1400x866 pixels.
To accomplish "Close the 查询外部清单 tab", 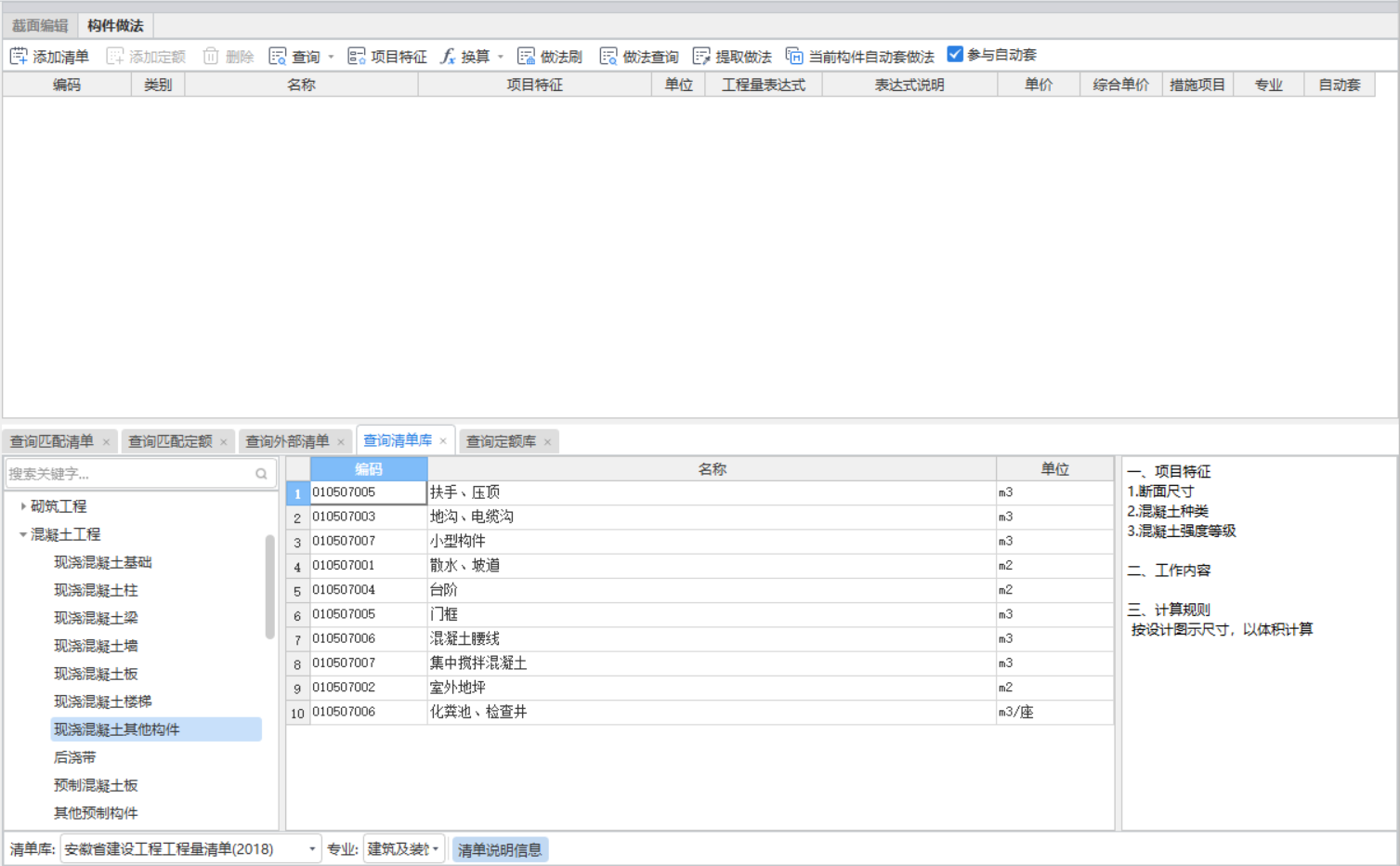I will click(x=341, y=442).
